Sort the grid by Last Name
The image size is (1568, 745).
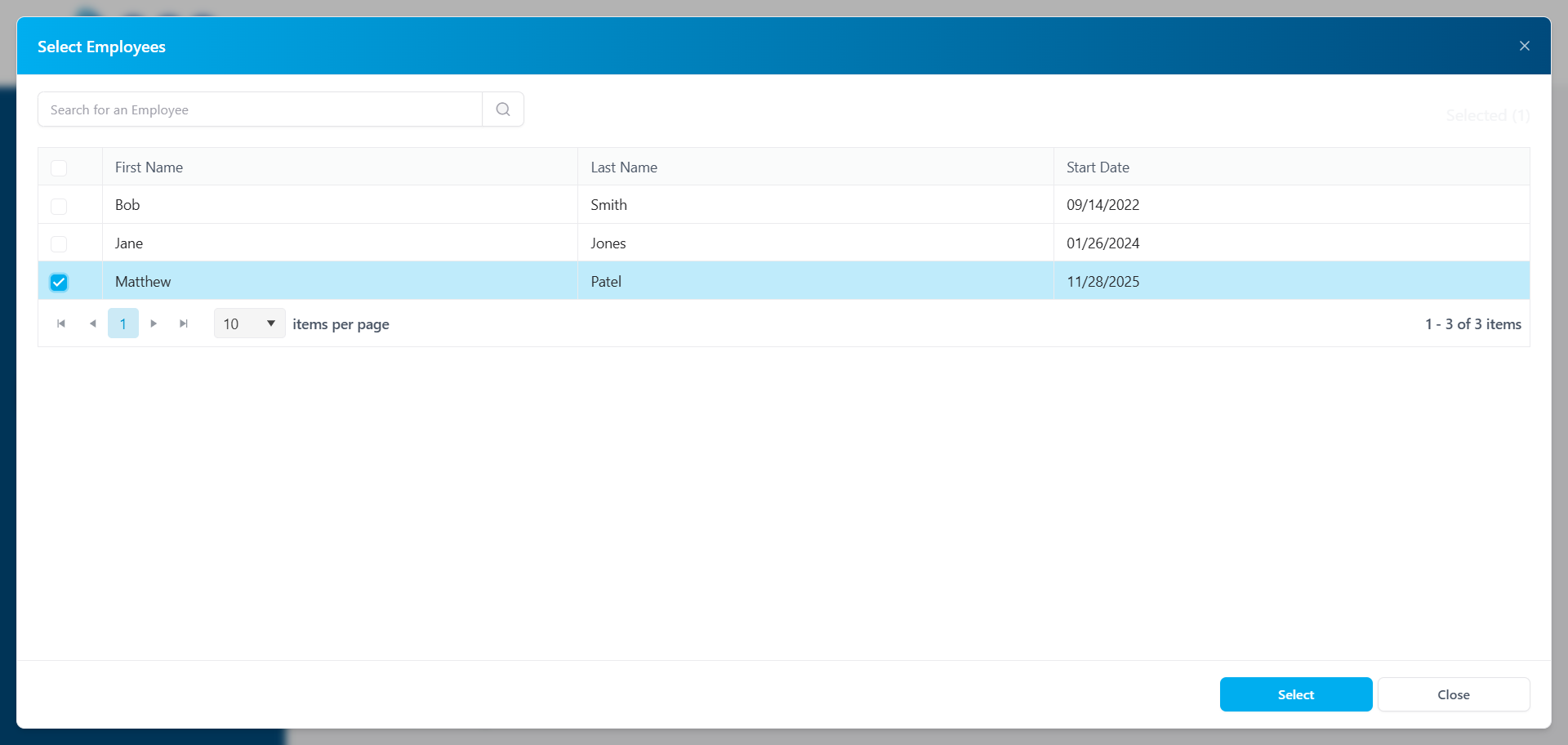tap(624, 167)
